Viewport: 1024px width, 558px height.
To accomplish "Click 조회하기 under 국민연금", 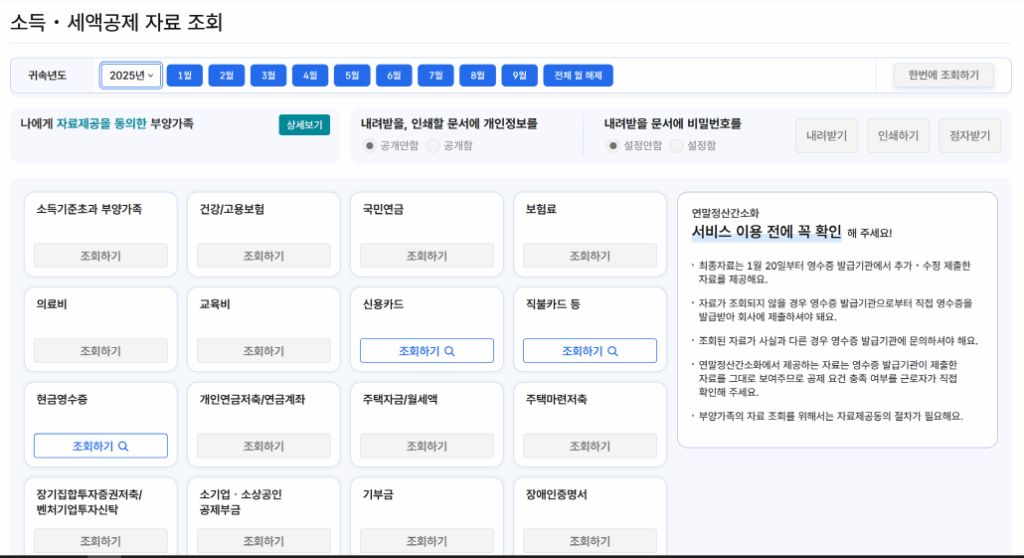I will (427, 256).
